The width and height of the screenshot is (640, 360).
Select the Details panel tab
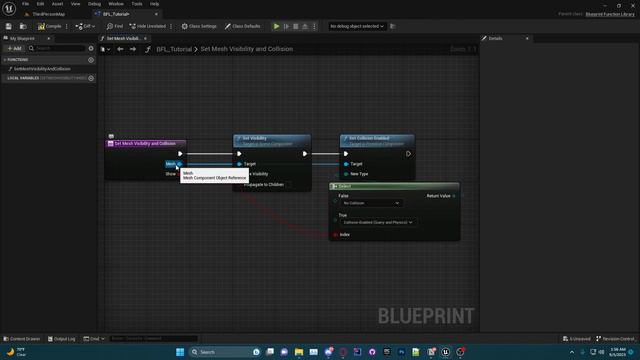[496, 38]
